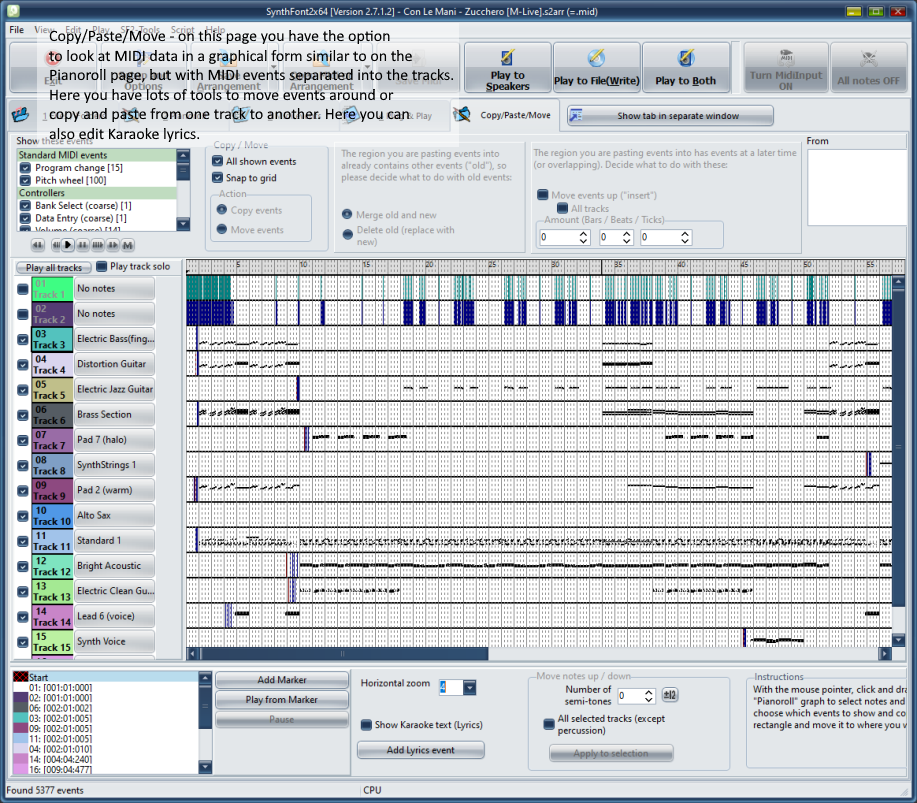Select the Move events radio button
Image resolution: width=917 pixels, height=803 pixels.
click(222, 229)
